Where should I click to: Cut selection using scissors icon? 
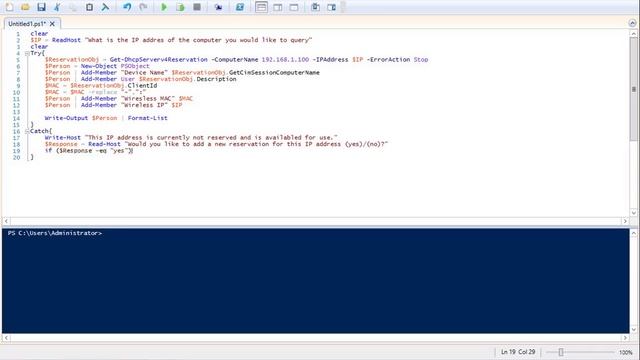57,7
